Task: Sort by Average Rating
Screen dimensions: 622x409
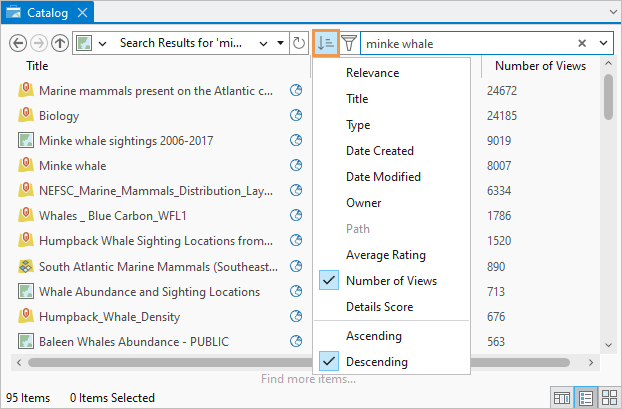Action: (385, 255)
